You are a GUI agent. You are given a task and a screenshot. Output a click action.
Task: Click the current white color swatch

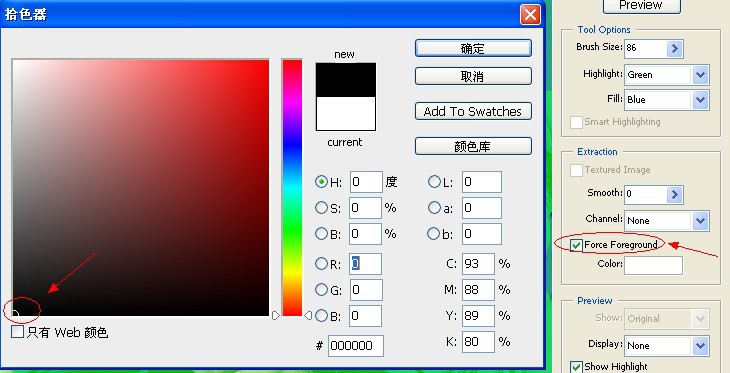tap(345, 114)
